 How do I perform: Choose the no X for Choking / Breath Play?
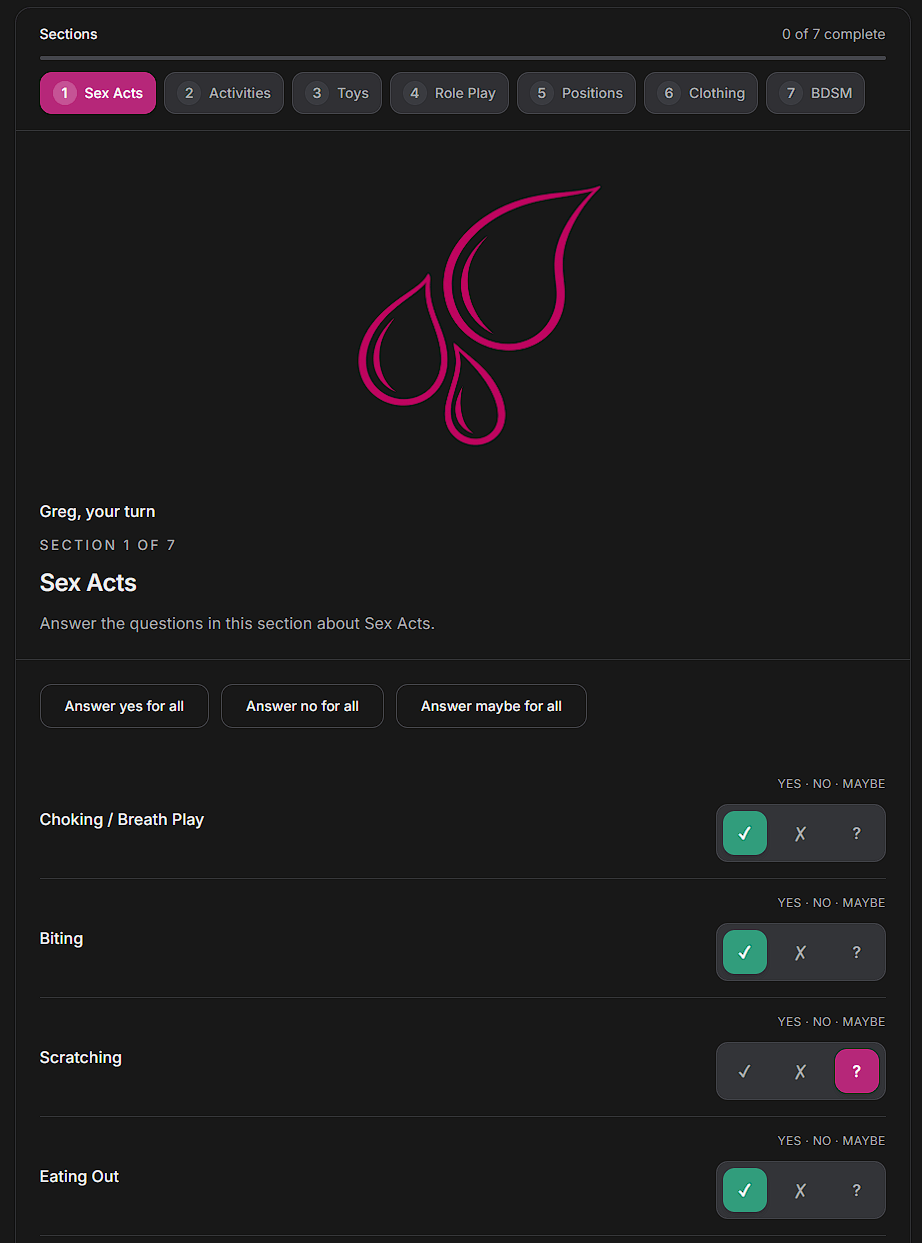[800, 833]
